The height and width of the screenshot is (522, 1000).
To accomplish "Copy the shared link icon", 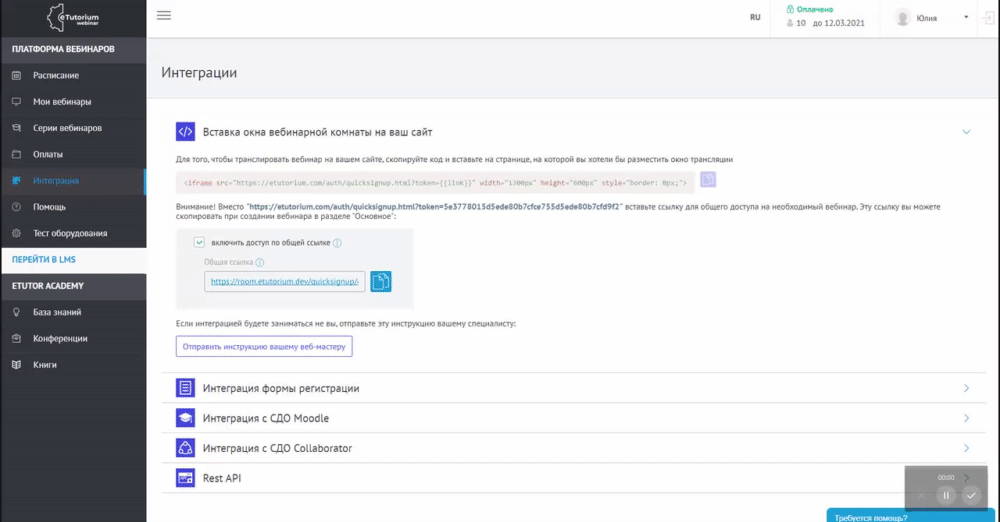I will [381, 282].
